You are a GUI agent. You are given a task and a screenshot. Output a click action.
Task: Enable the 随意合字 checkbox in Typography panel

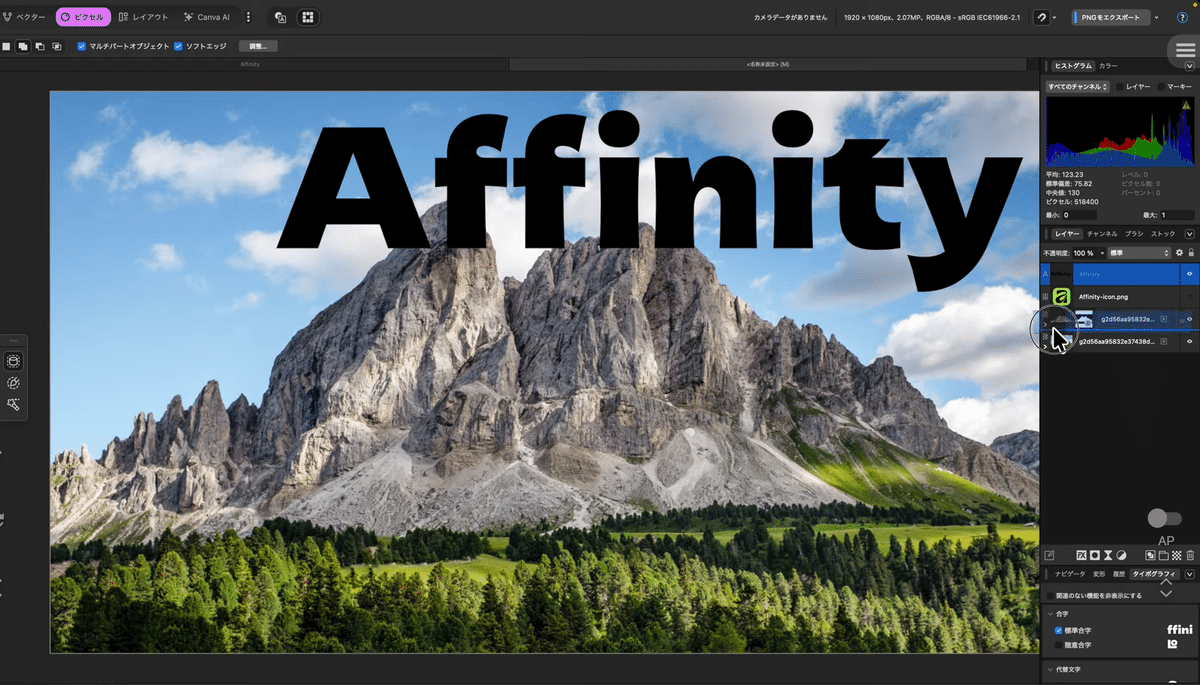pyautogui.click(x=1058, y=644)
